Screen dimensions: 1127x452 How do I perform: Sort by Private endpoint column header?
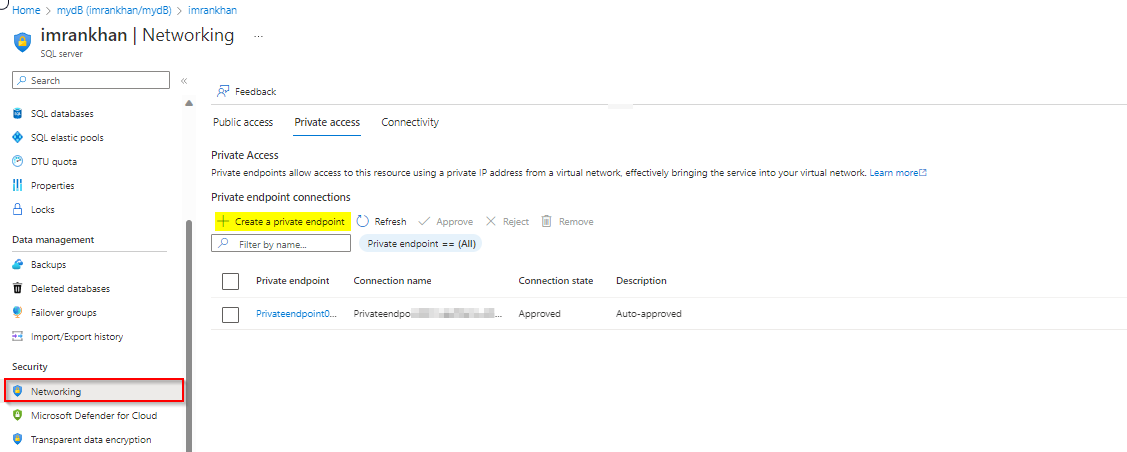click(x=293, y=280)
